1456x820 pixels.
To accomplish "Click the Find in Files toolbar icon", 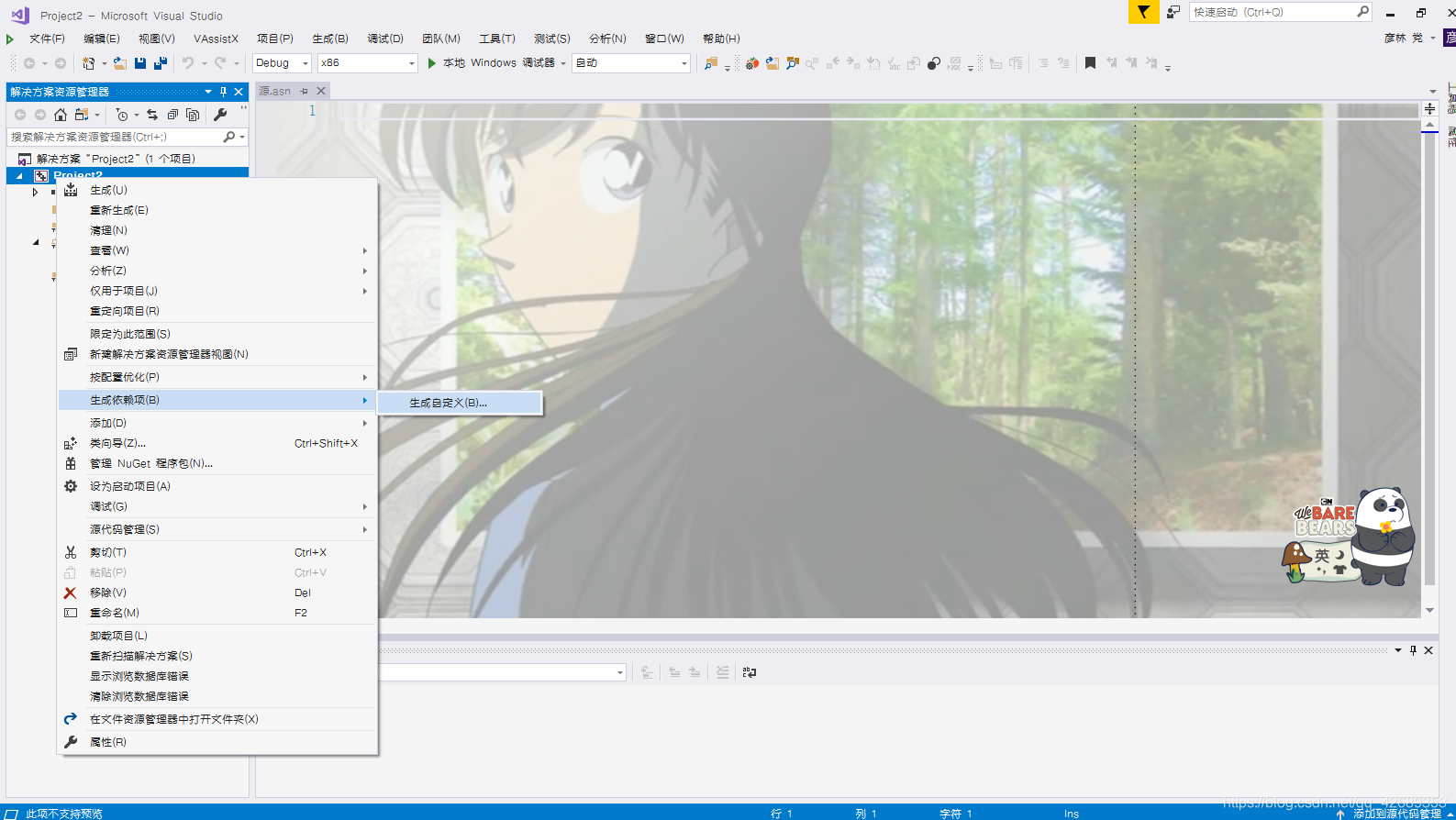I will [x=710, y=63].
